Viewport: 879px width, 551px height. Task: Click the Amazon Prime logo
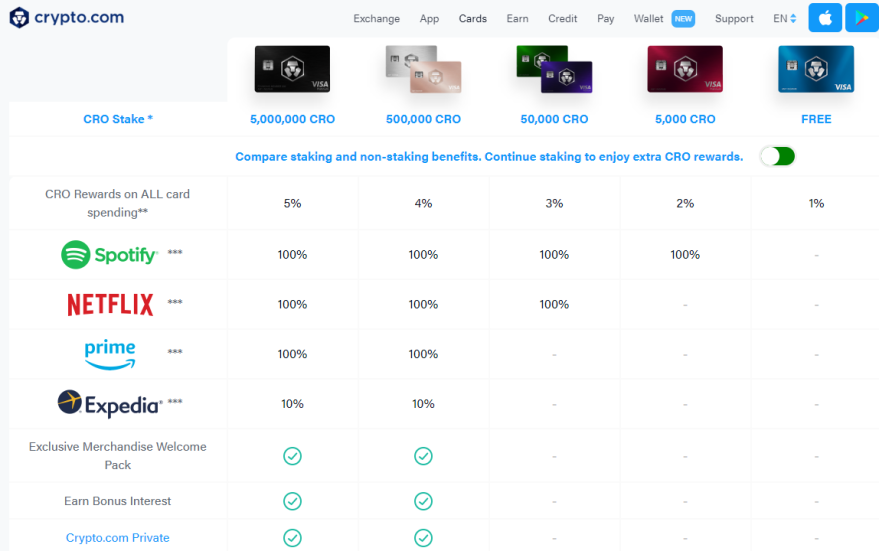[110, 354]
